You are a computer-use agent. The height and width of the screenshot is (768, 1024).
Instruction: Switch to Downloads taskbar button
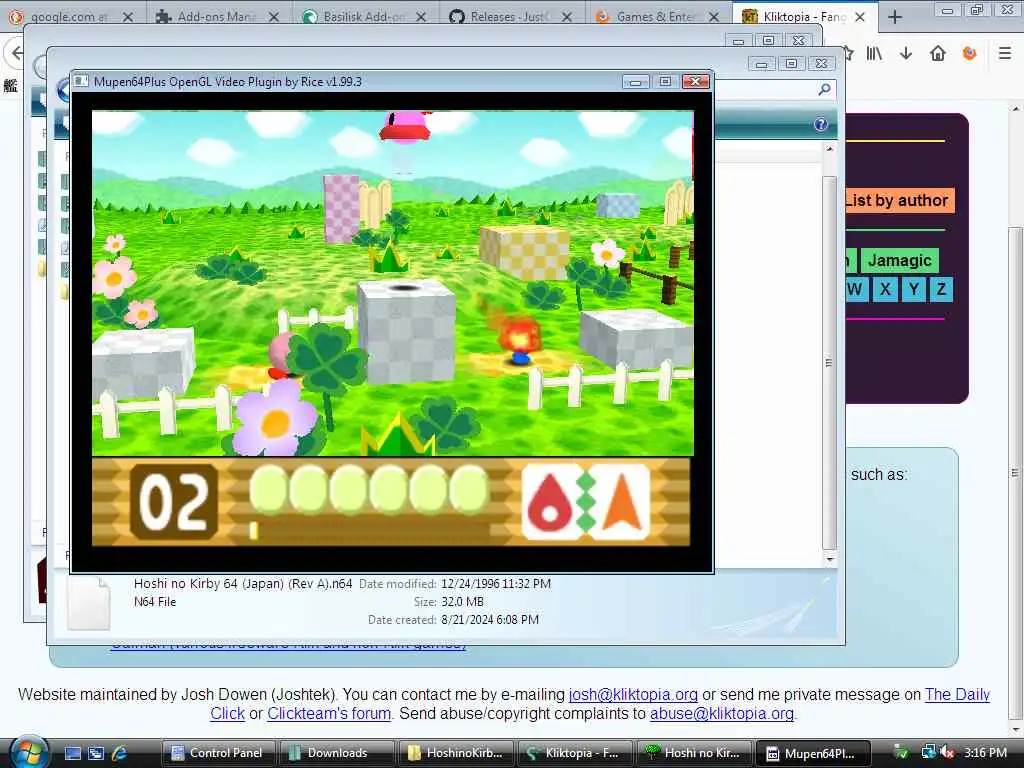pos(336,753)
